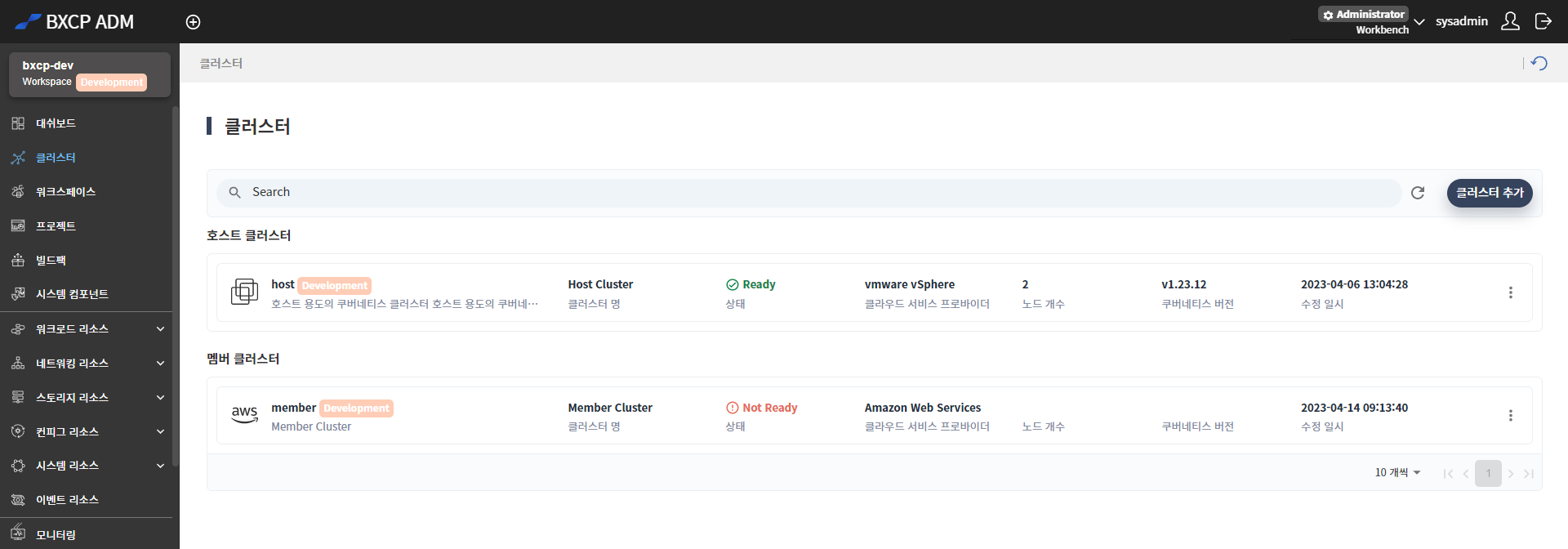Open the 이벤트 리소스 menu label
Image resolution: width=1568 pixels, height=549 pixels.
[67, 500]
